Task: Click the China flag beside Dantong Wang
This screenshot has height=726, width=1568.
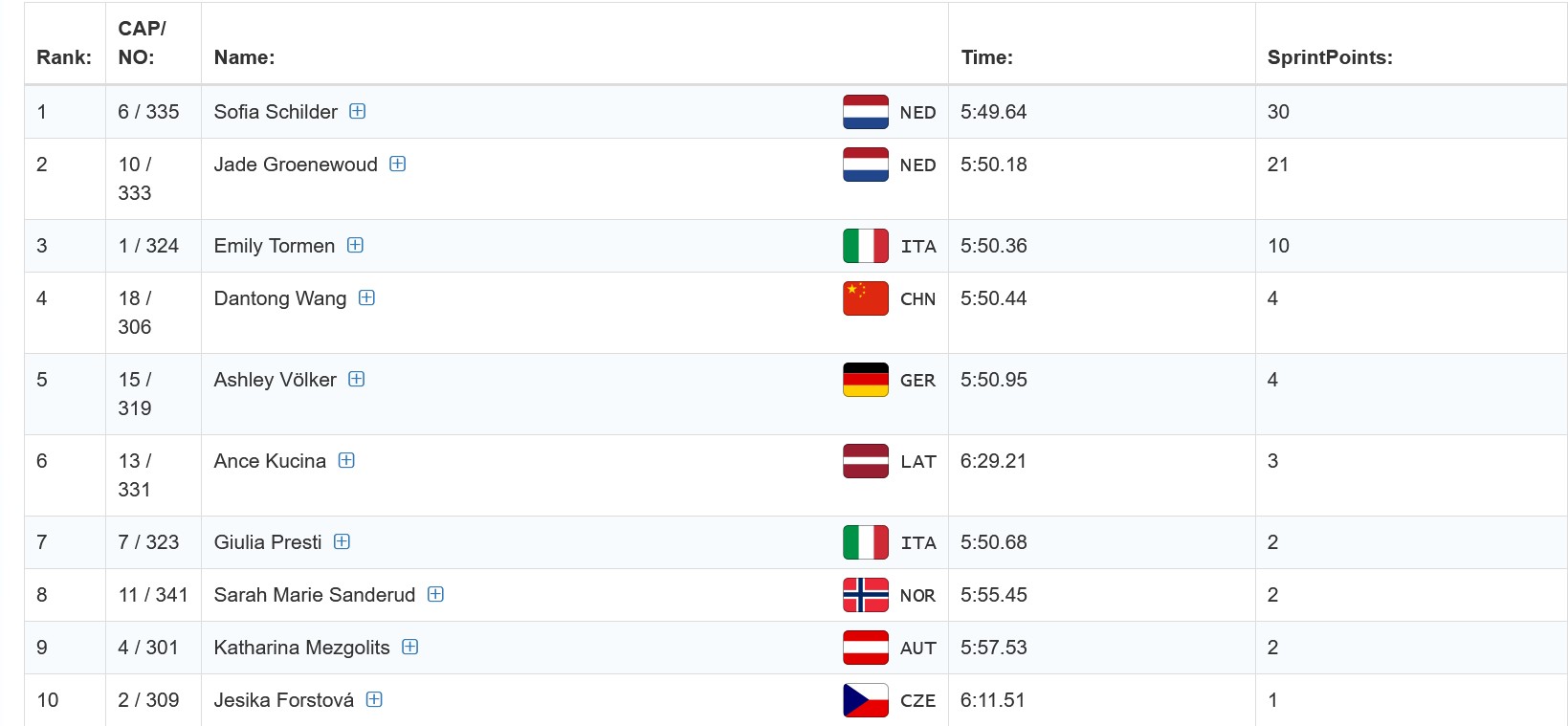Action: (864, 298)
